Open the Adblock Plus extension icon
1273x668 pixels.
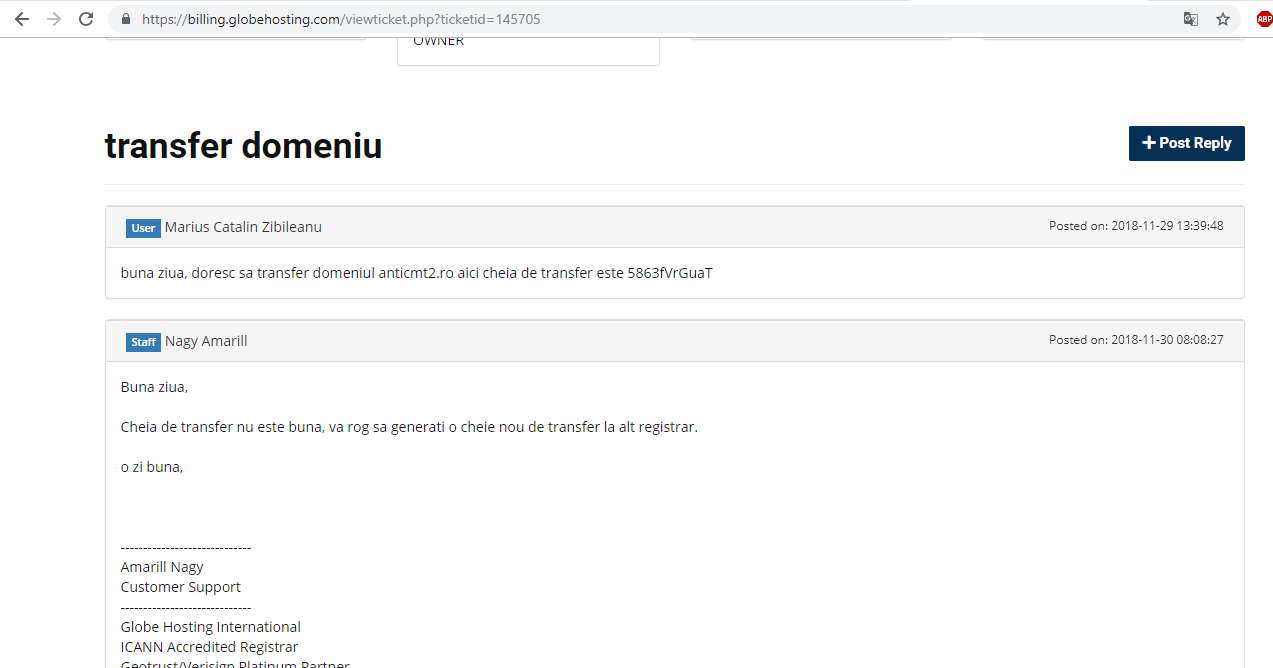click(1264, 19)
